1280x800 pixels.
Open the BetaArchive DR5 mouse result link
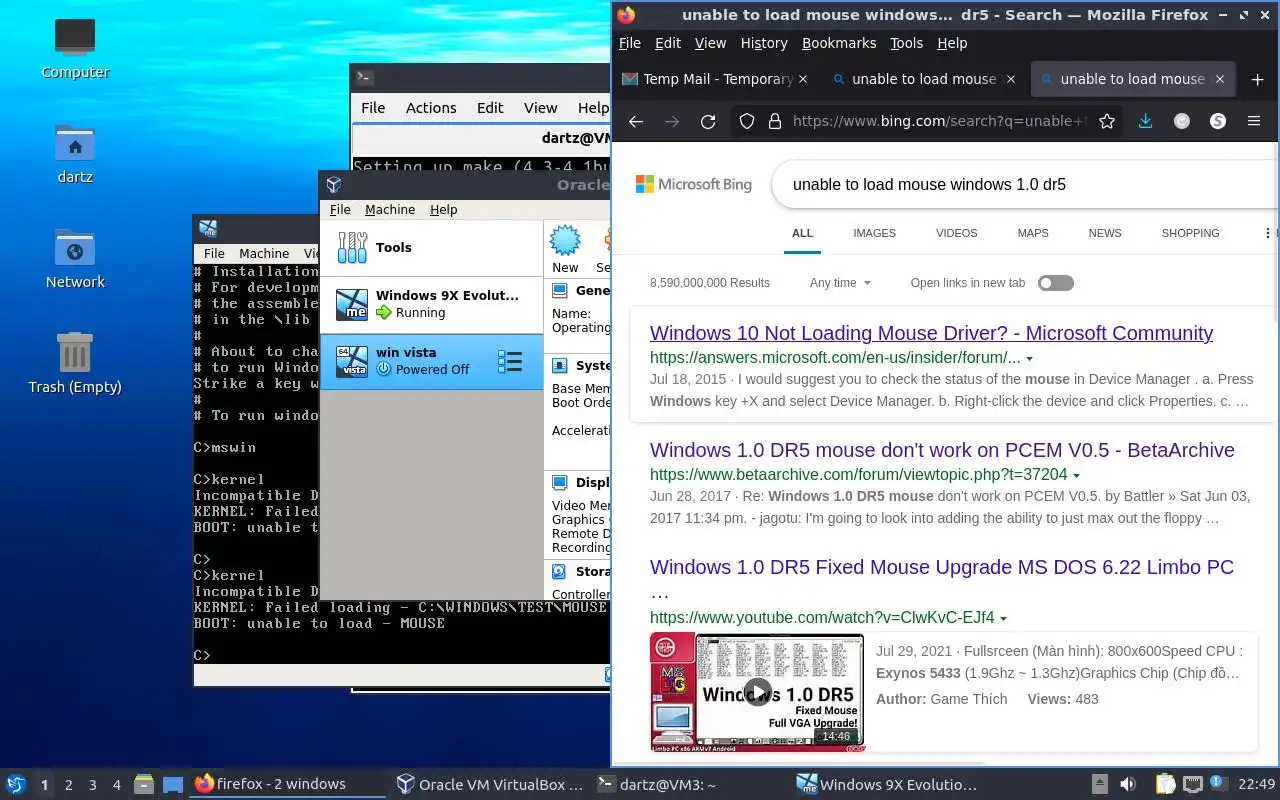(x=942, y=450)
